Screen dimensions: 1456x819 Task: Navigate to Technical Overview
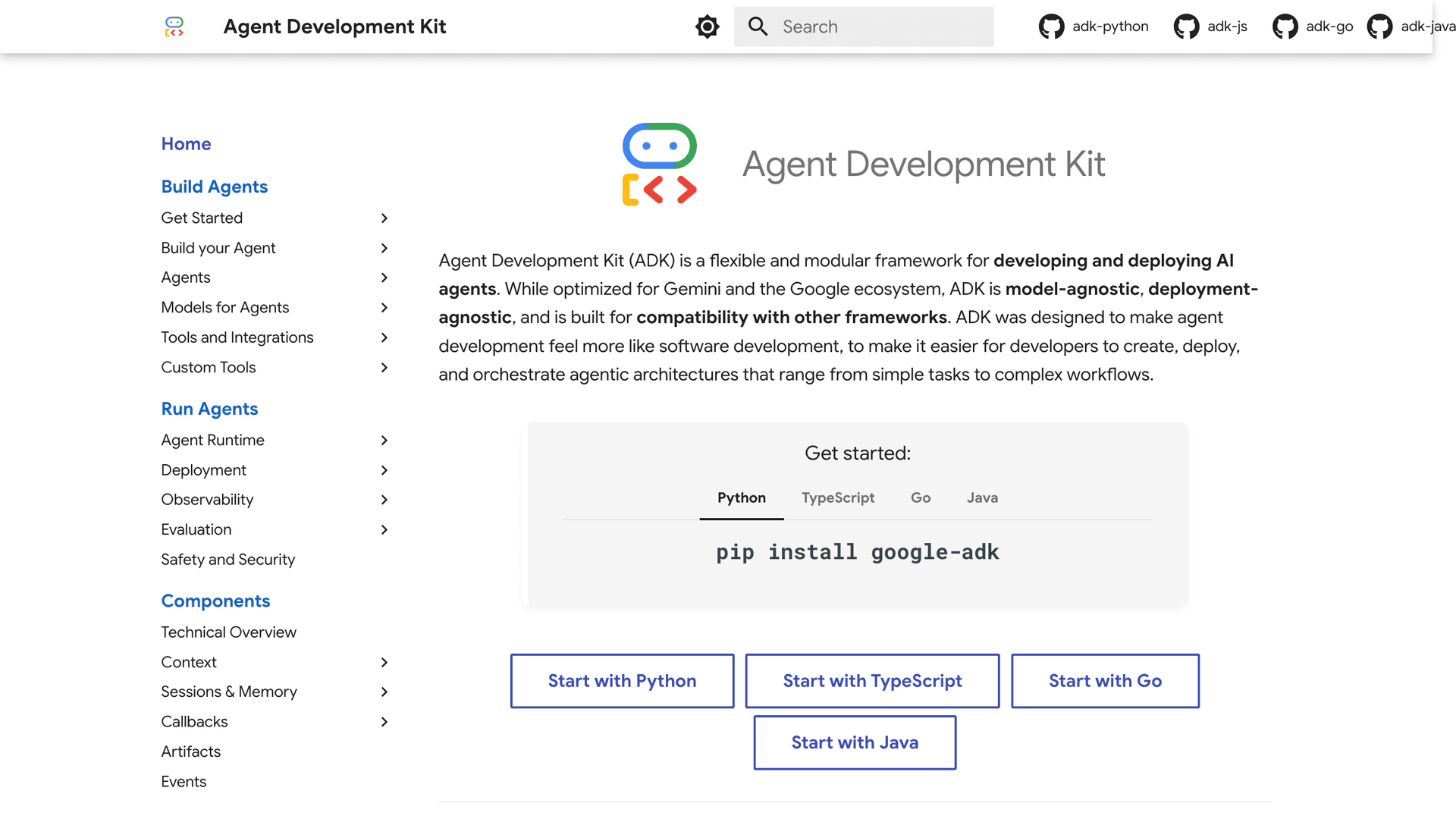228,632
